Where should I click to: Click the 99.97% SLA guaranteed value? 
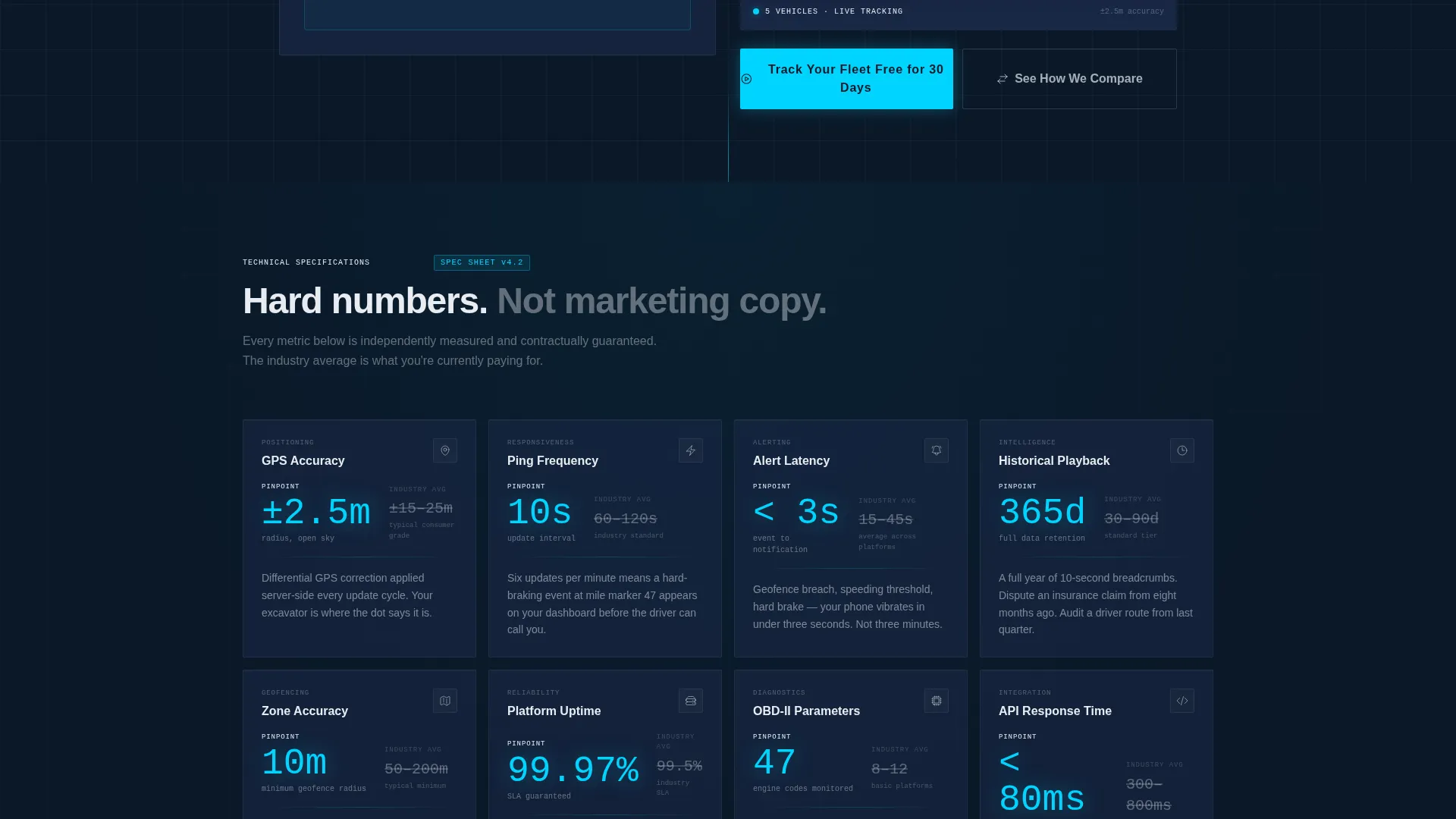tap(573, 770)
